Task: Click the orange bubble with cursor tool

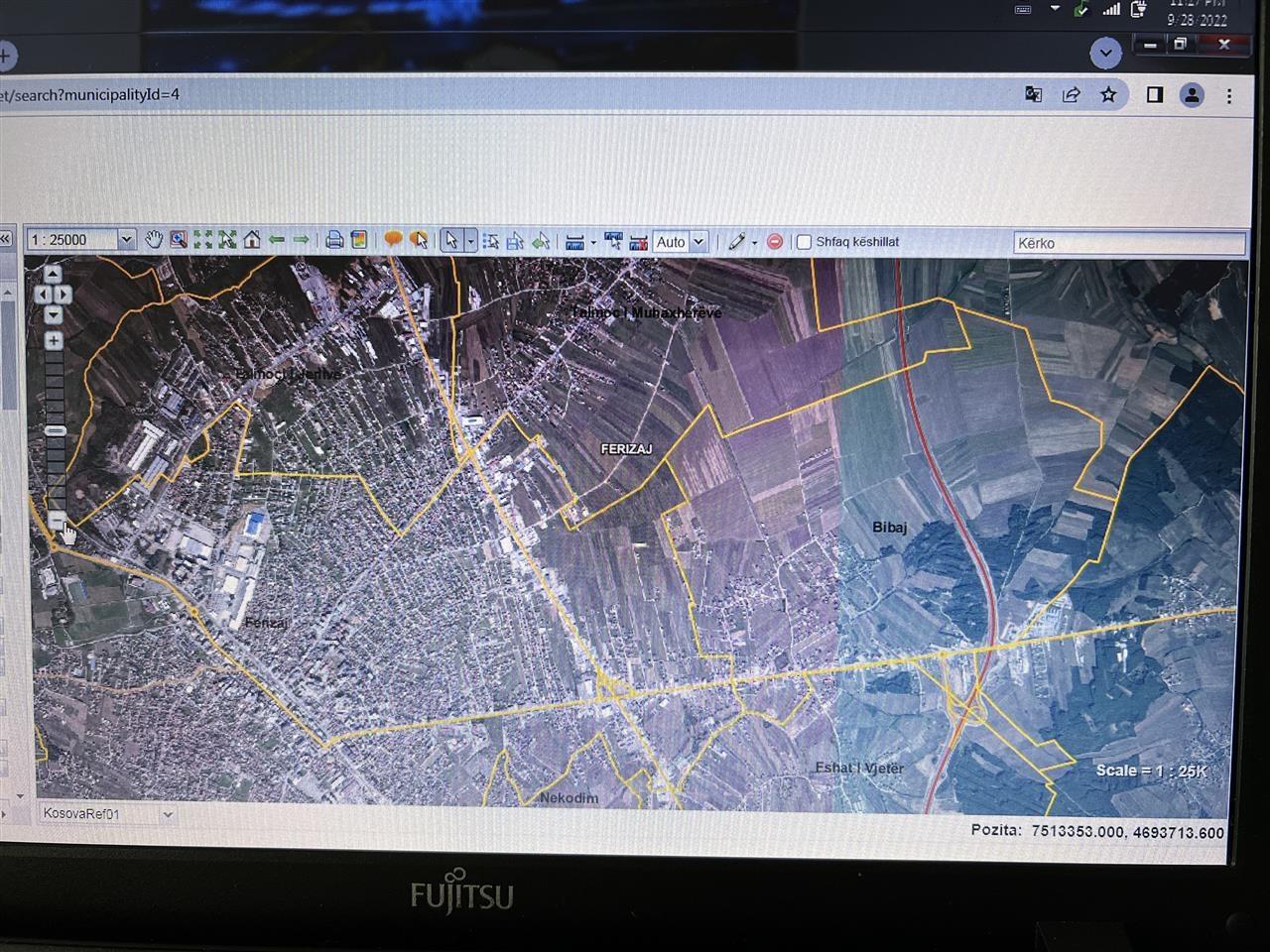Action: [418, 240]
